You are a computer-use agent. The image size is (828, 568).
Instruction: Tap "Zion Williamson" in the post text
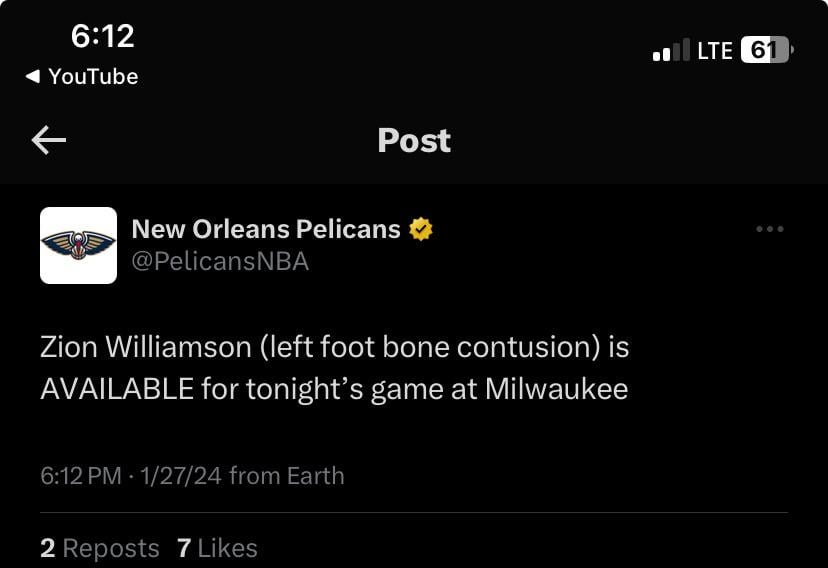click(x=145, y=347)
